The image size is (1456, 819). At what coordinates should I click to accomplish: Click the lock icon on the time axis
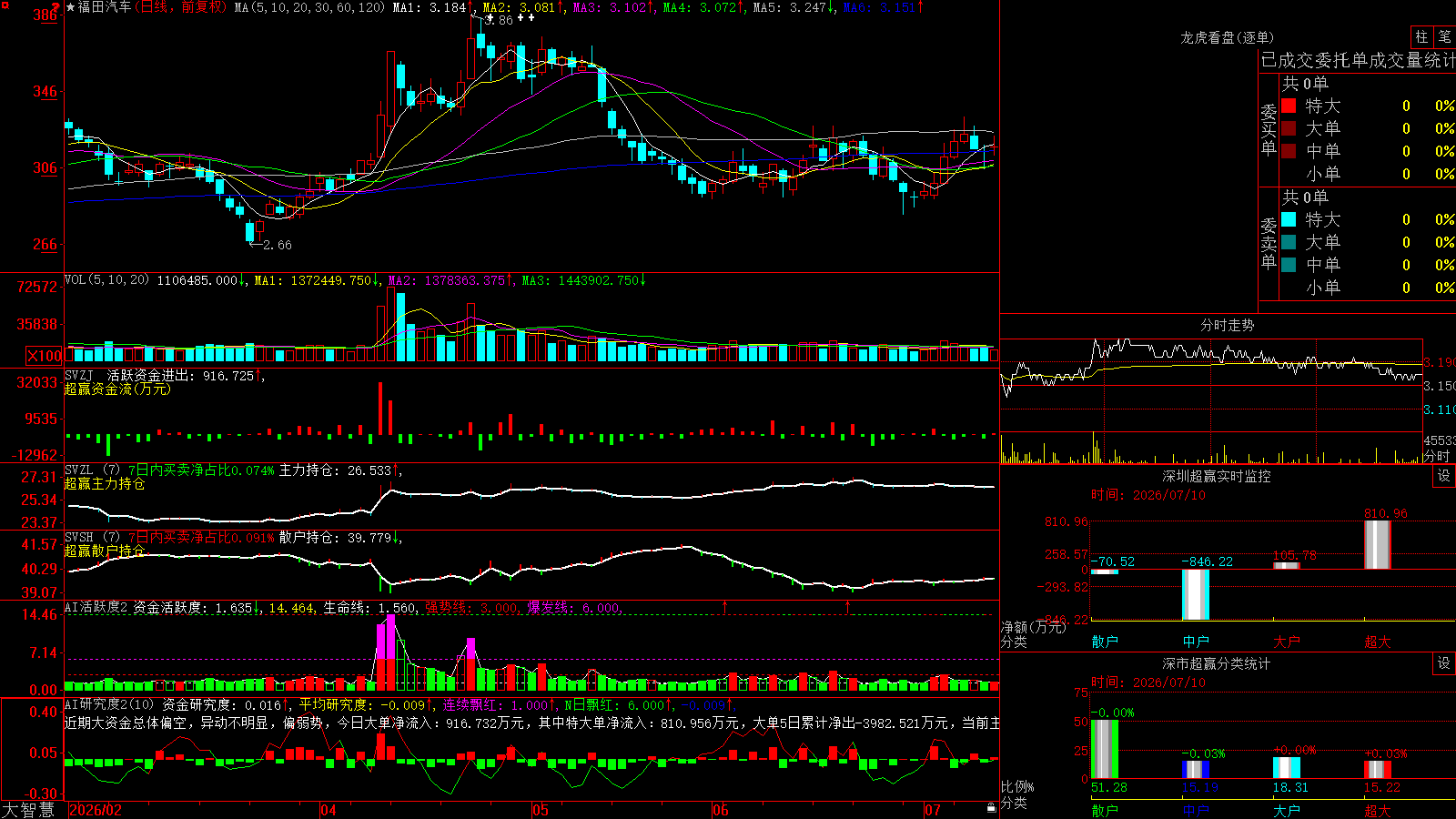tap(991, 808)
